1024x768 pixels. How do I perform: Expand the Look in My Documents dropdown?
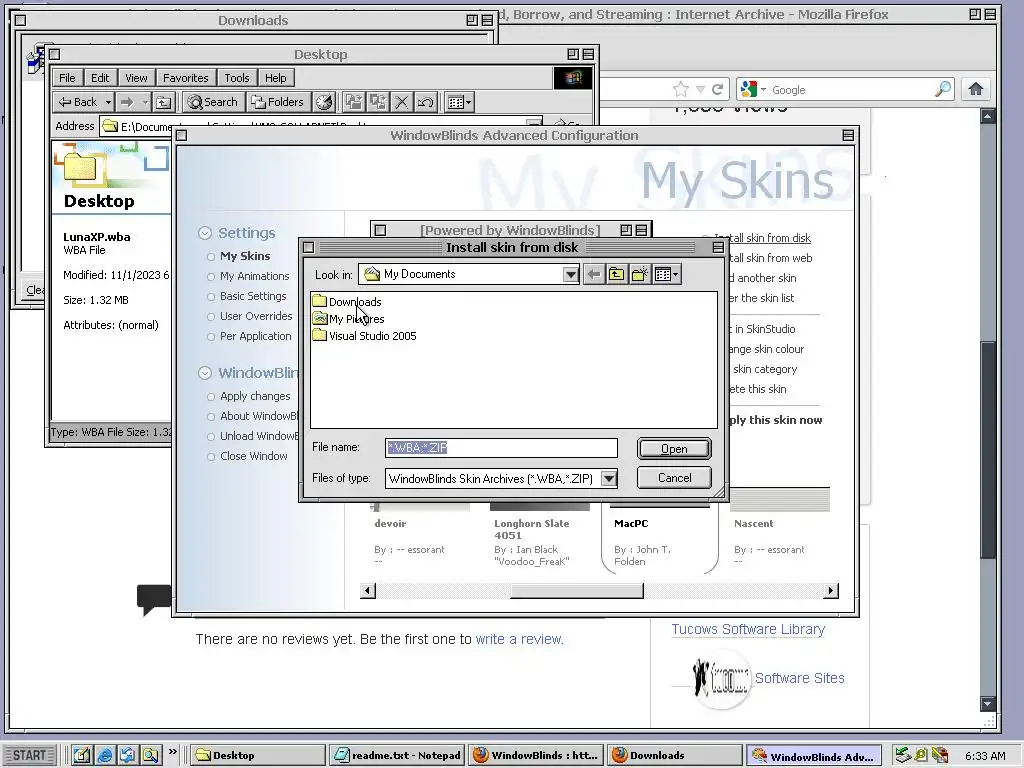pyautogui.click(x=570, y=274)
